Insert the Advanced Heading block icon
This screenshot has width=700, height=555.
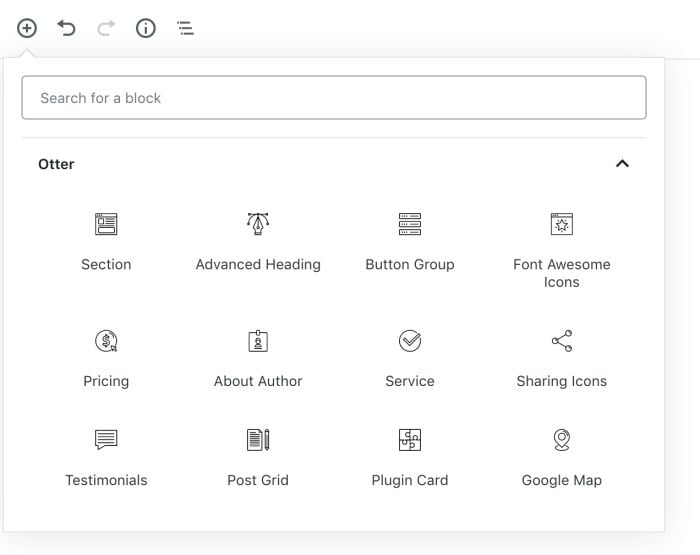click(258, 224)
